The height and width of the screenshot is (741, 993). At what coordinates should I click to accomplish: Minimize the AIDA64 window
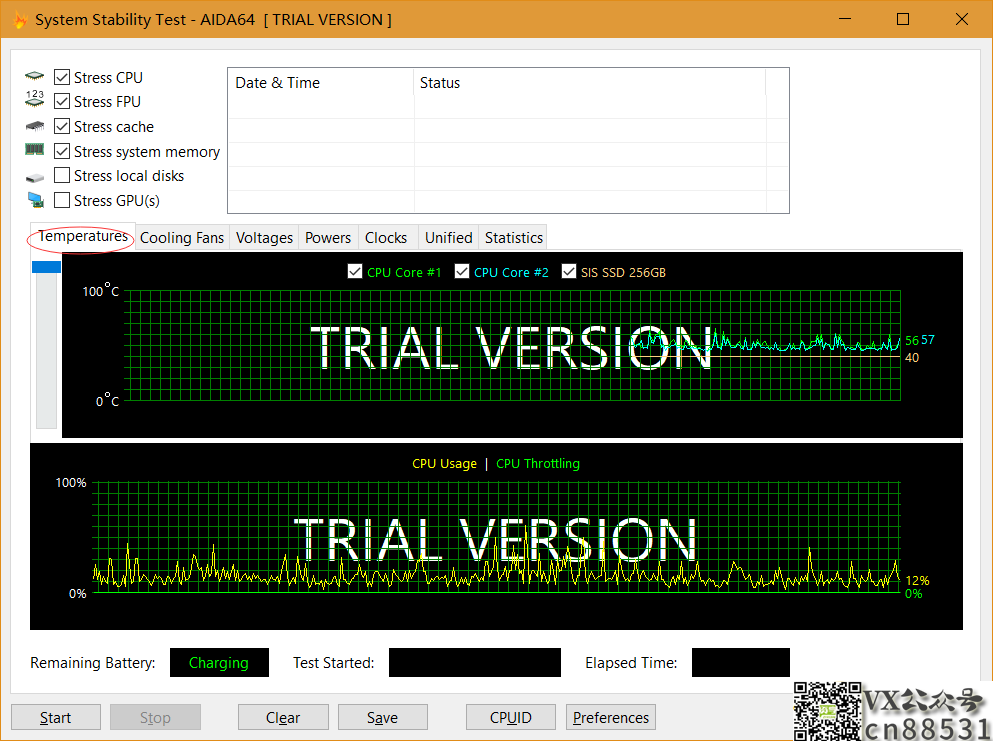point(845,19)
